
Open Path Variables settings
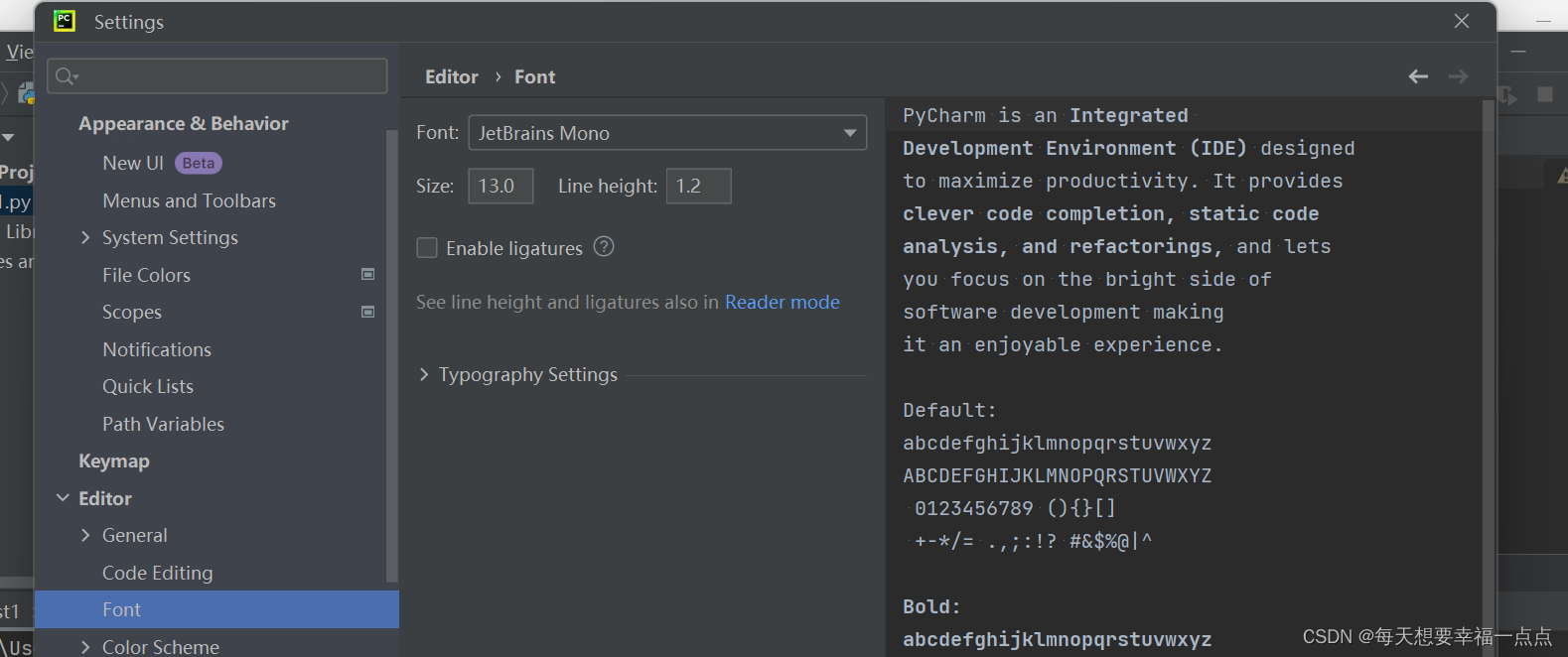(x=163, y=424)
